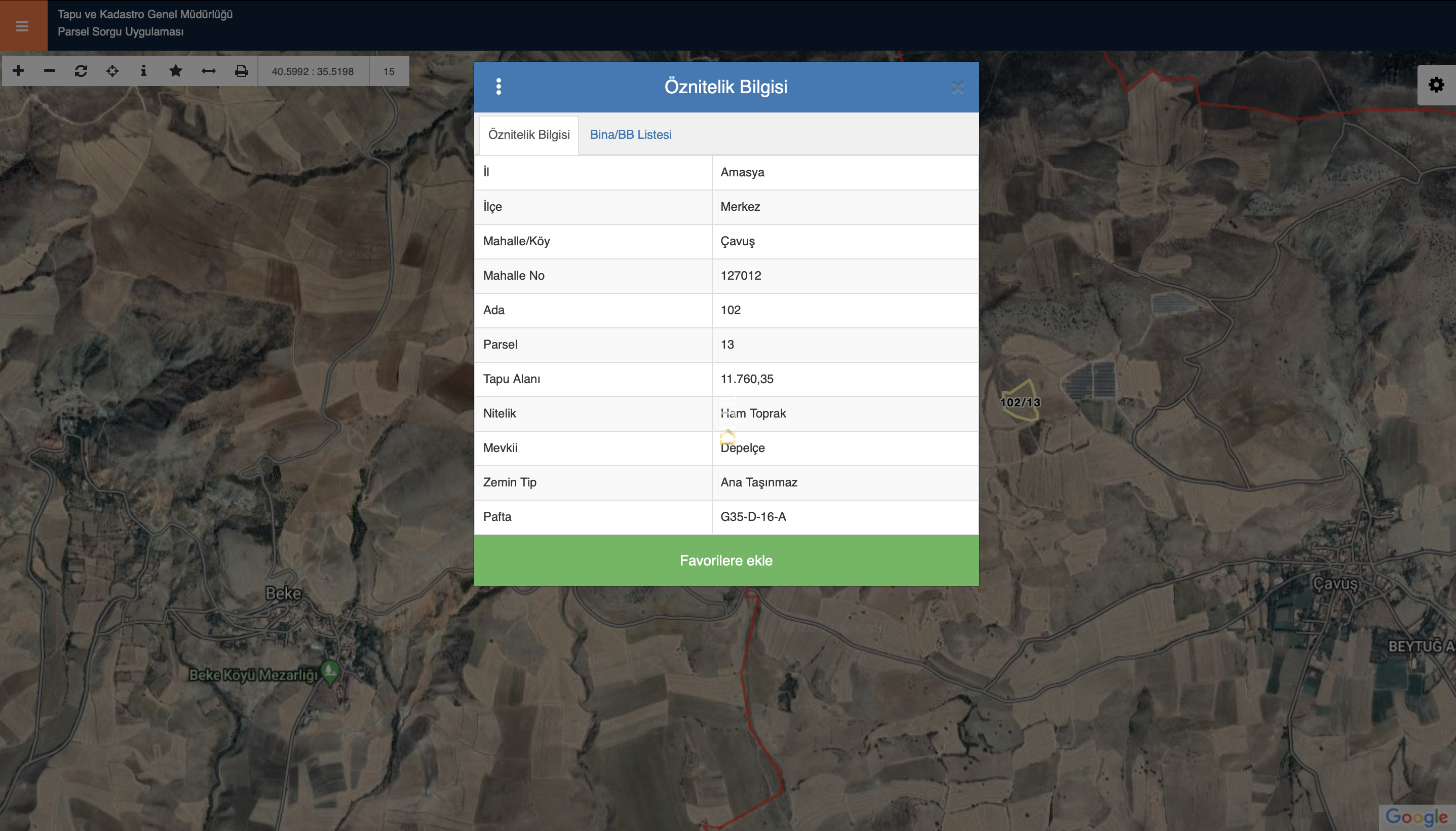1456x831 pixels.
Task: Click the Tapu Alanı value 11.760,35
Action: coord(747,379)
